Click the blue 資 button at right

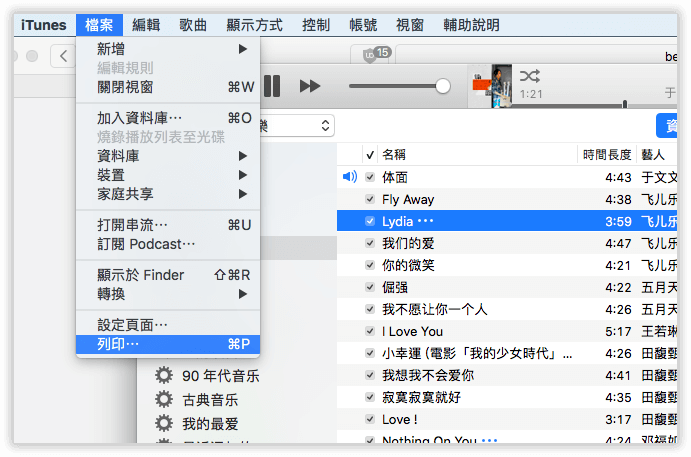tap(667, 126)
